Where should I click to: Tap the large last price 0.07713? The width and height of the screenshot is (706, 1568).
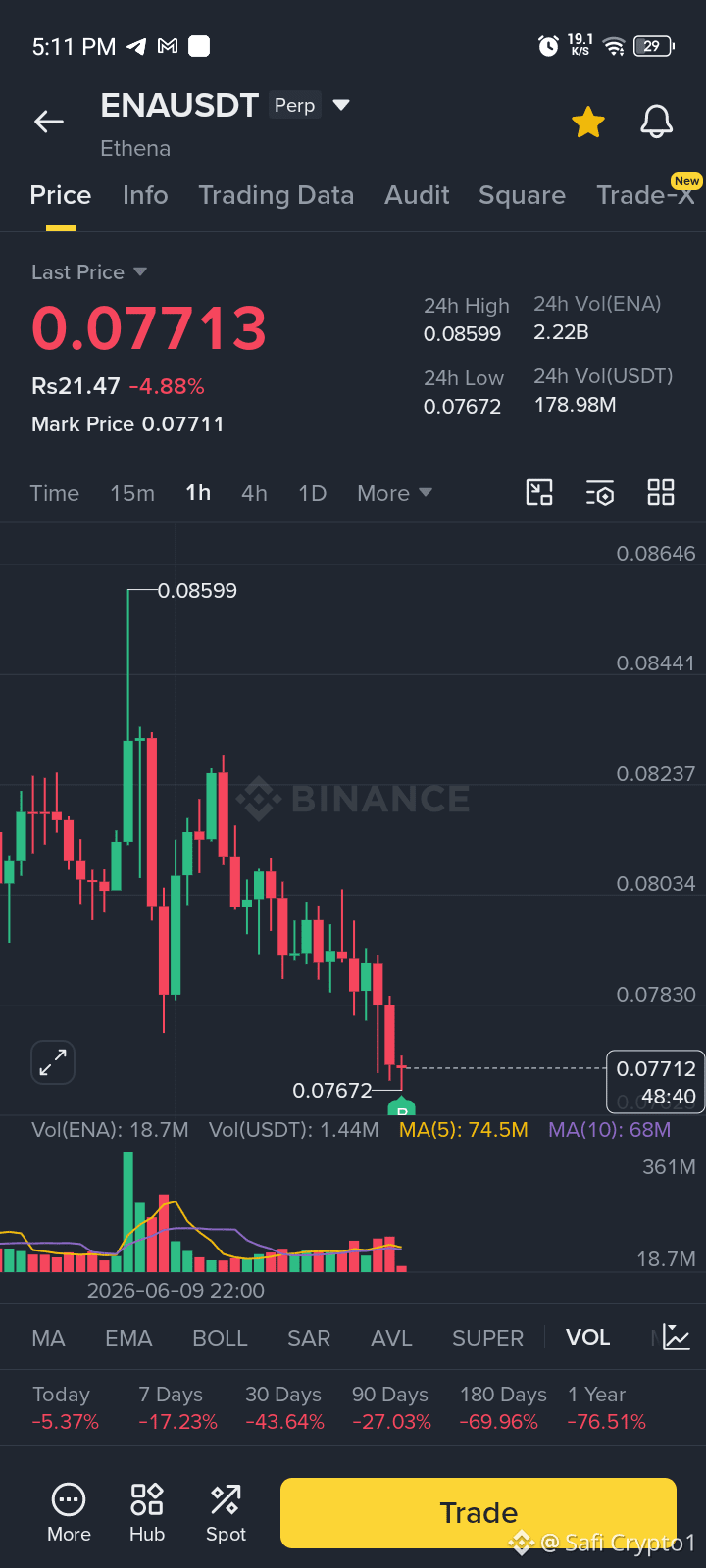pos(149,328)
